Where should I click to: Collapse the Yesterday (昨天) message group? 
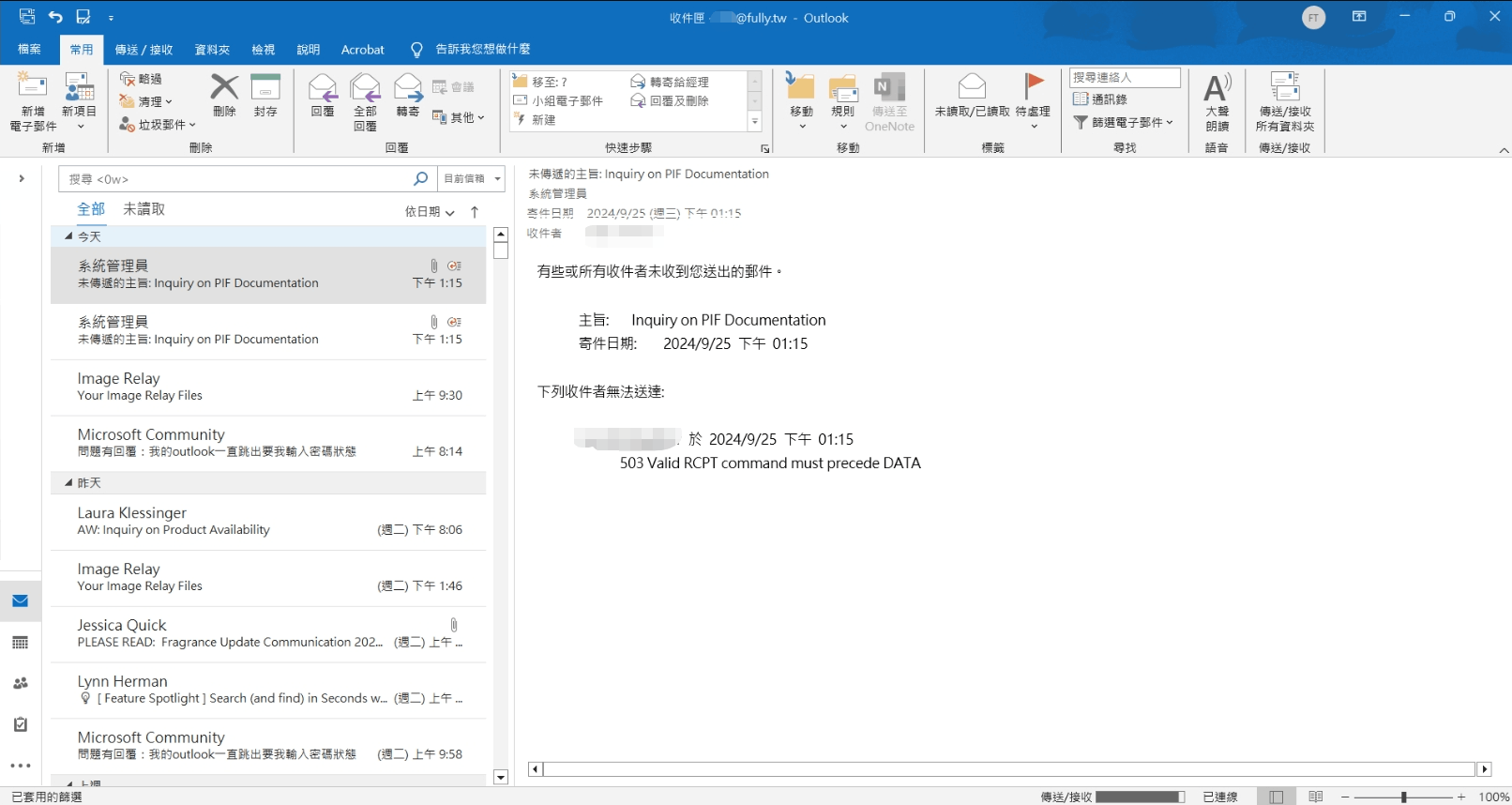[x=68, y=482]
